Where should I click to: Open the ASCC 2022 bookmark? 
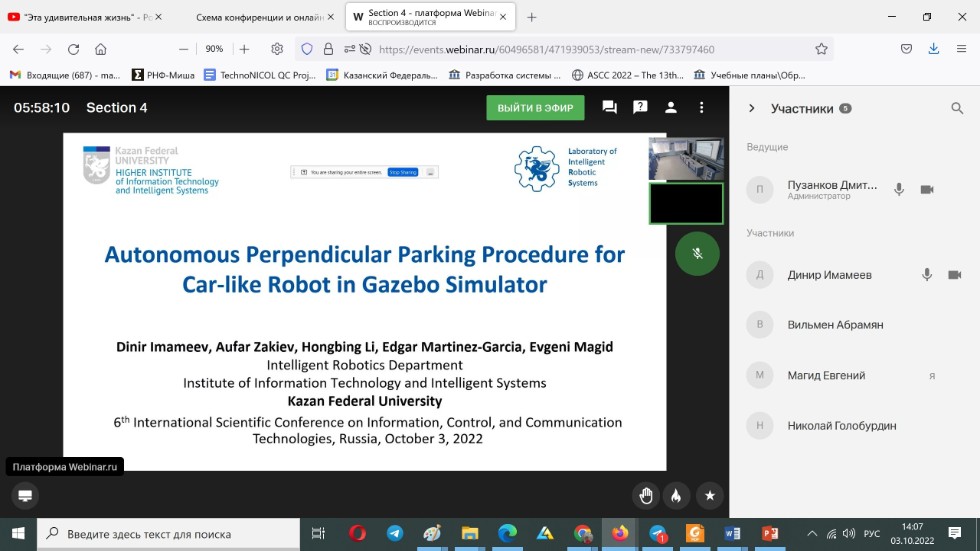click(x=627, y=75)
